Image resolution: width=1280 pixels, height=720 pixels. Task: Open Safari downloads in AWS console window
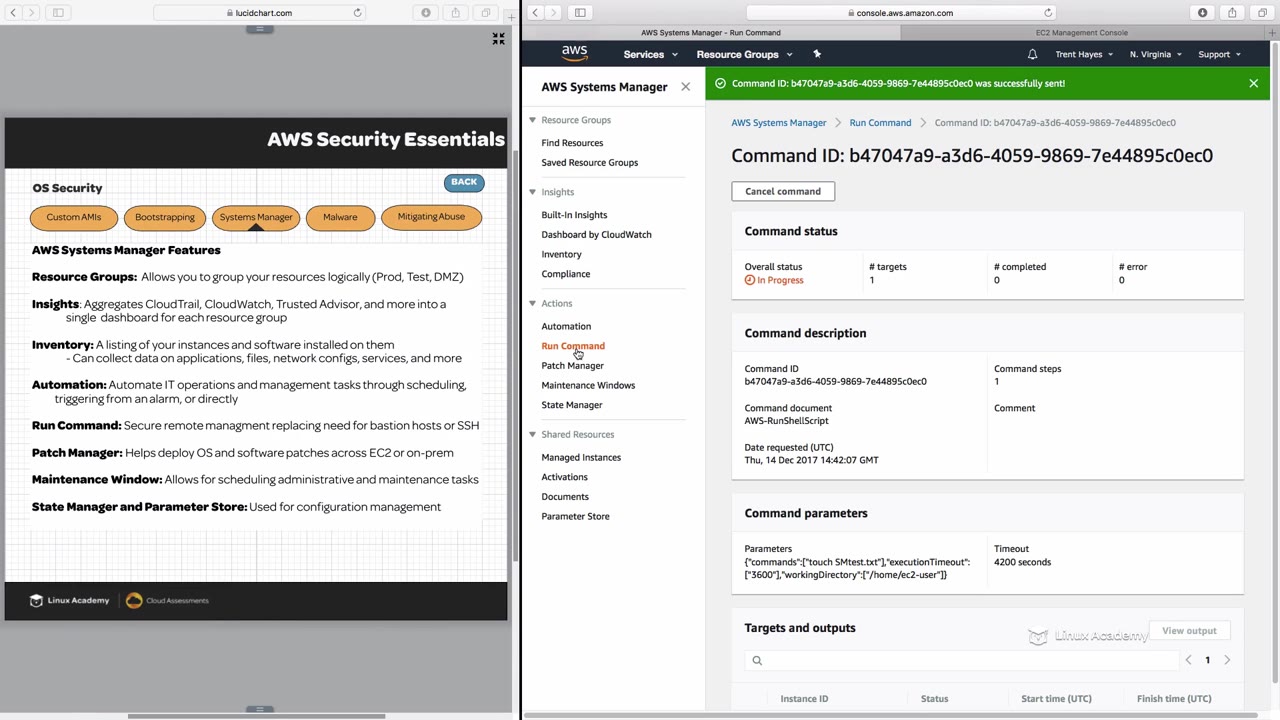point(1202,13)
